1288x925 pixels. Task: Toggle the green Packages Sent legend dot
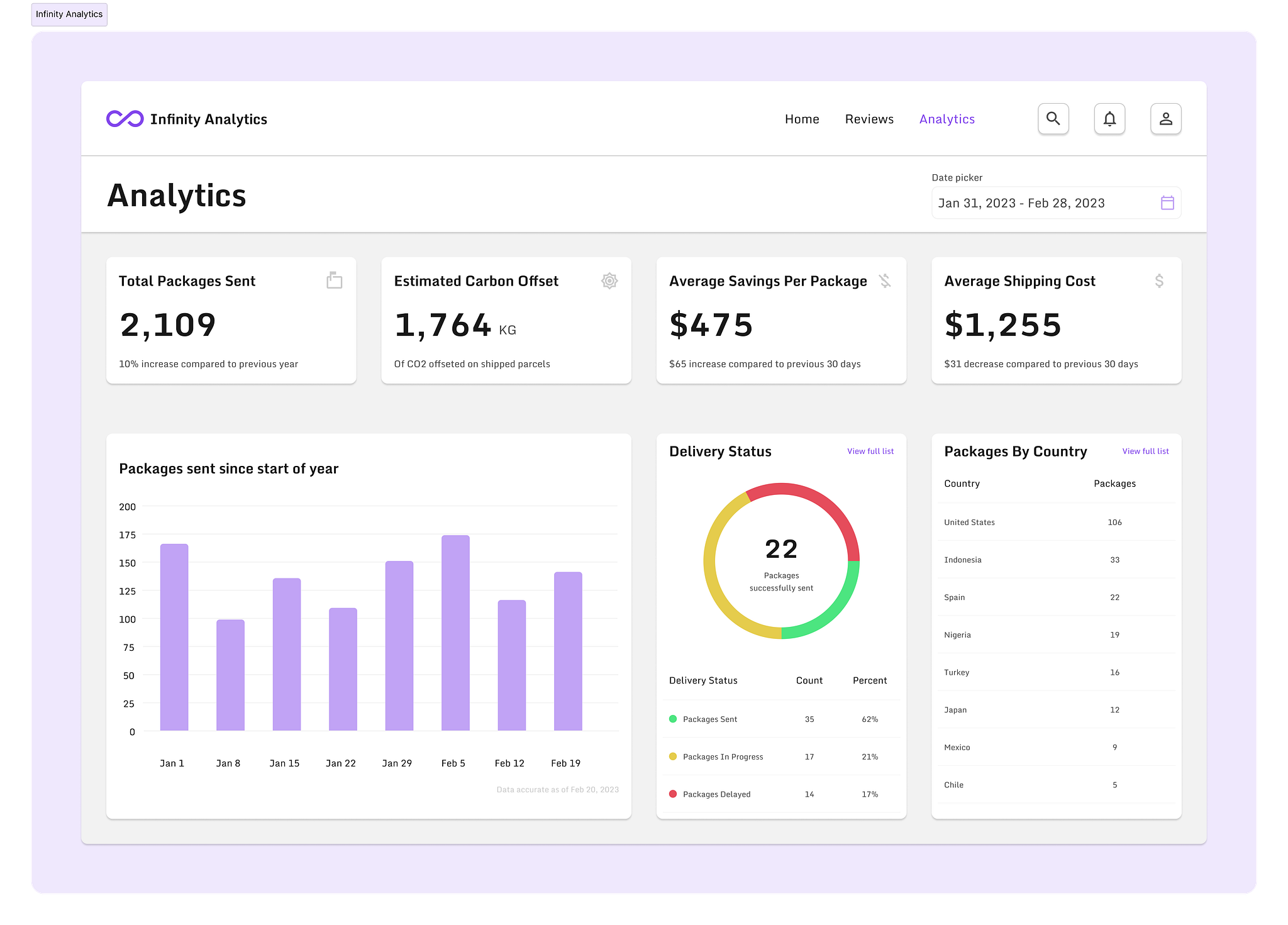[x=673, y=718]
